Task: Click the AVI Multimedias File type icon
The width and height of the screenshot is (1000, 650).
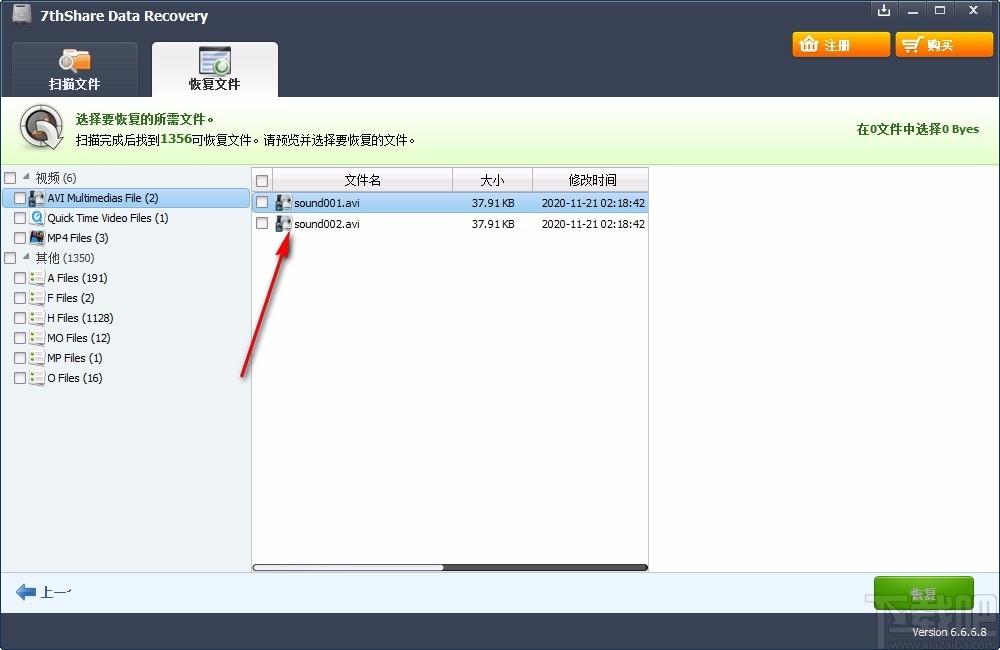Action: click(x=37, y=198)
